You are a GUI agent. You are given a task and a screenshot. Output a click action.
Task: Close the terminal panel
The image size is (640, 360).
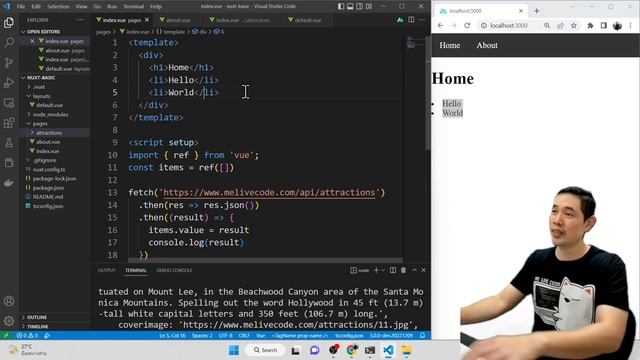coord(424,270)
